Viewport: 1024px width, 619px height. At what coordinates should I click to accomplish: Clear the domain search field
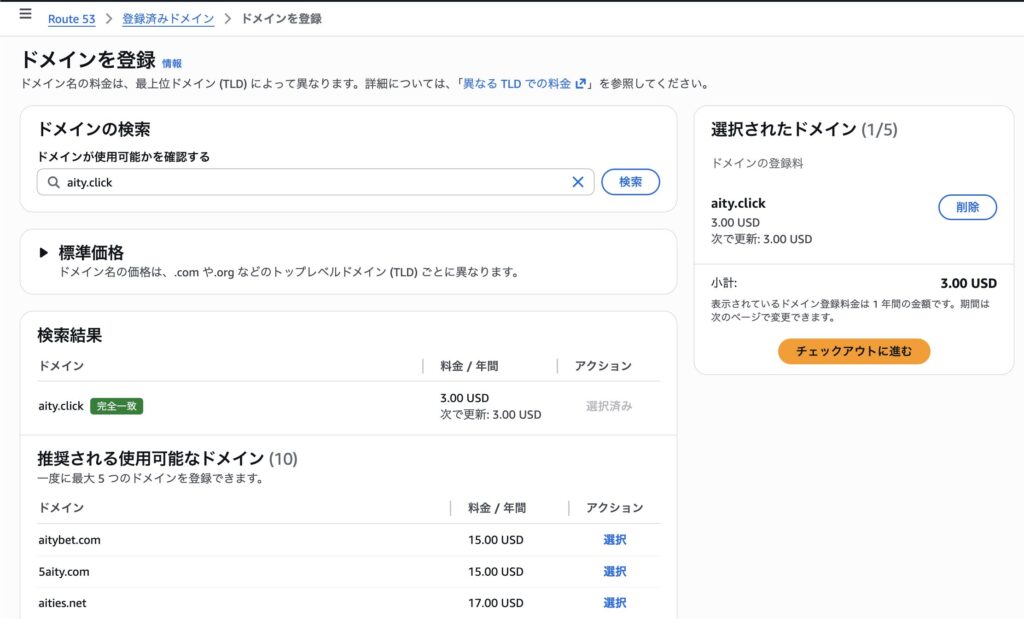[577, 182]
